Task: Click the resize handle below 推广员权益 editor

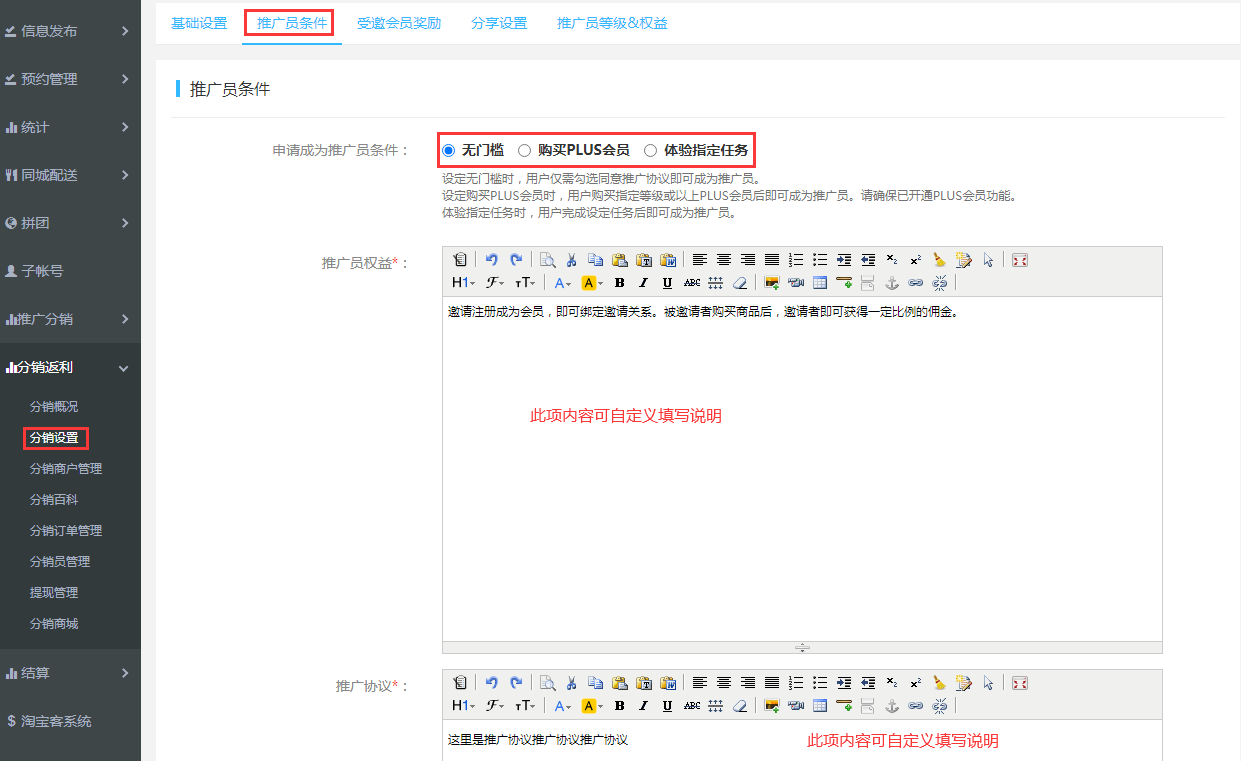Action: click(802, 647)
